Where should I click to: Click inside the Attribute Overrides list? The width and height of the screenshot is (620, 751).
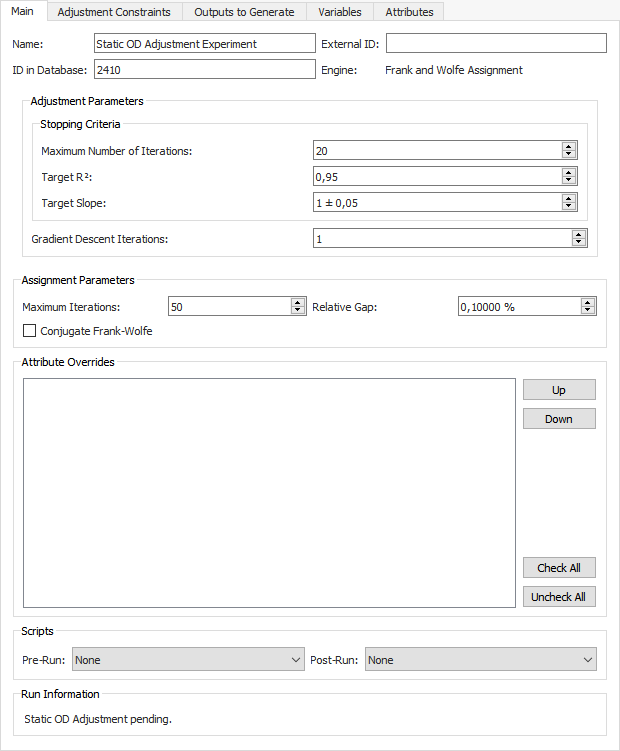[269, 493]
